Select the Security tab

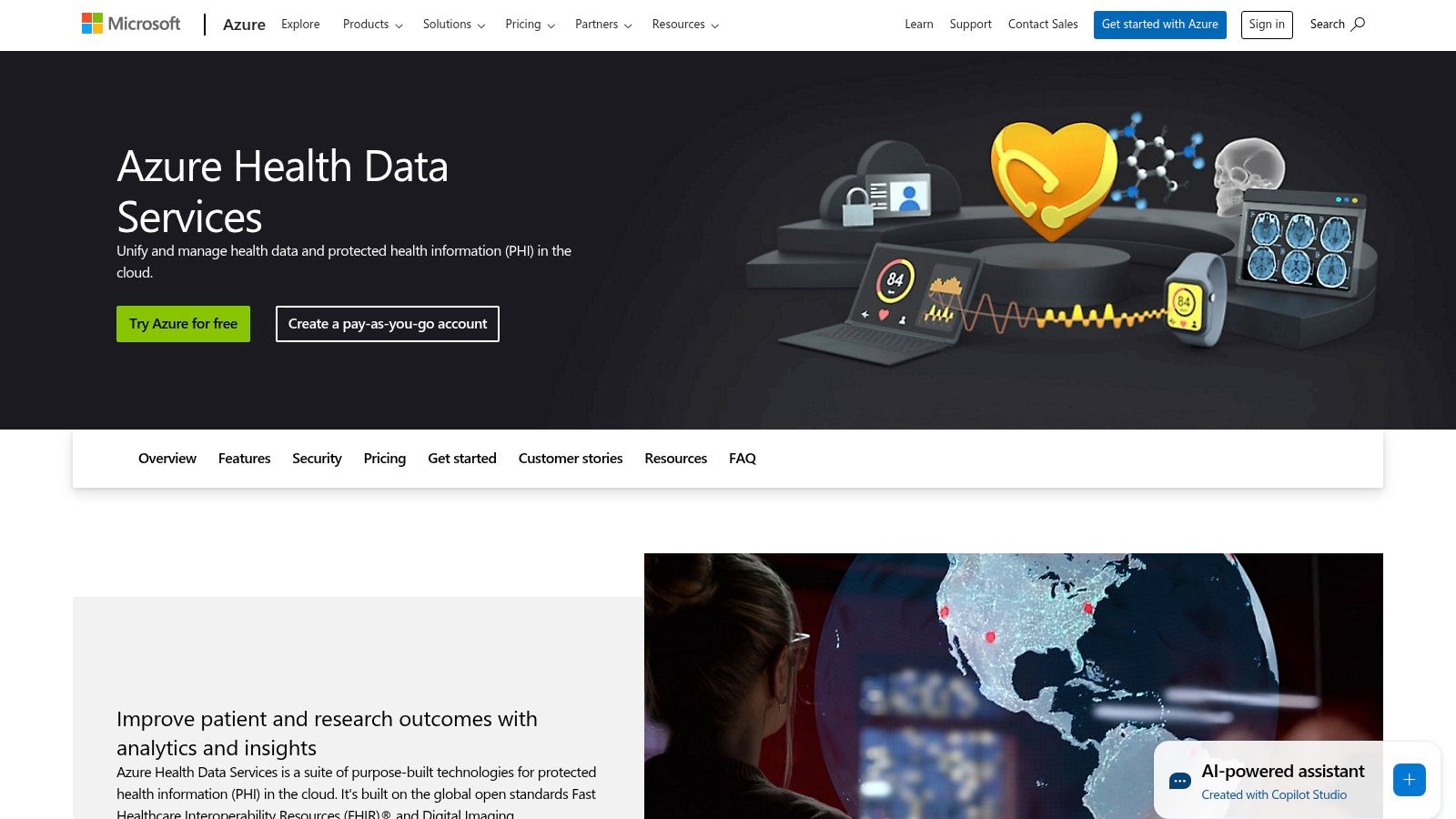tap(317, 459)
